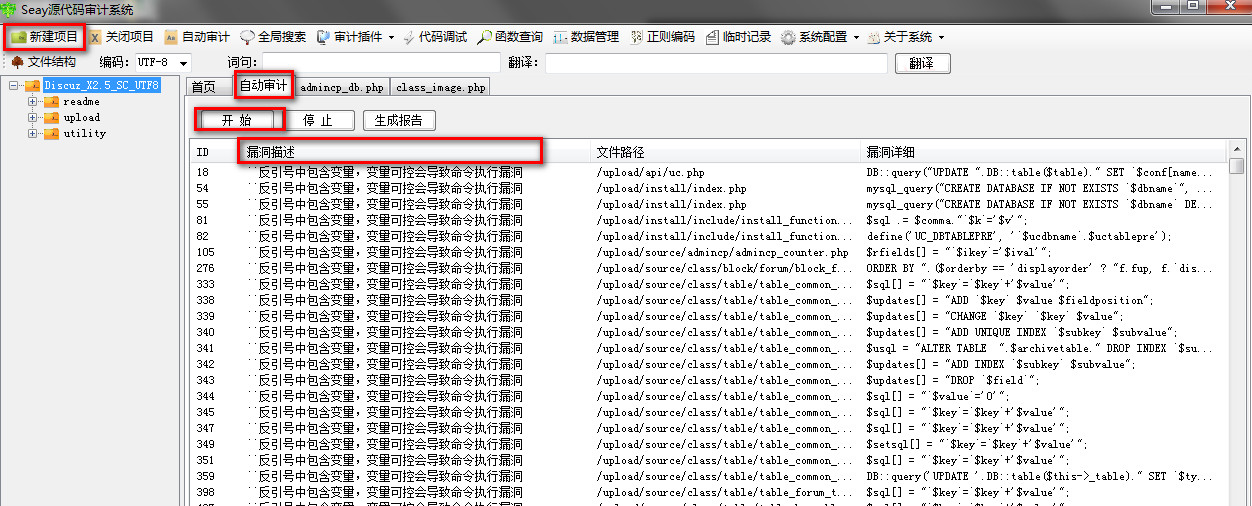Launch the 代码调试 code debug tool
This screenshot has width=1252, height=506.
[x=435, y=37]
